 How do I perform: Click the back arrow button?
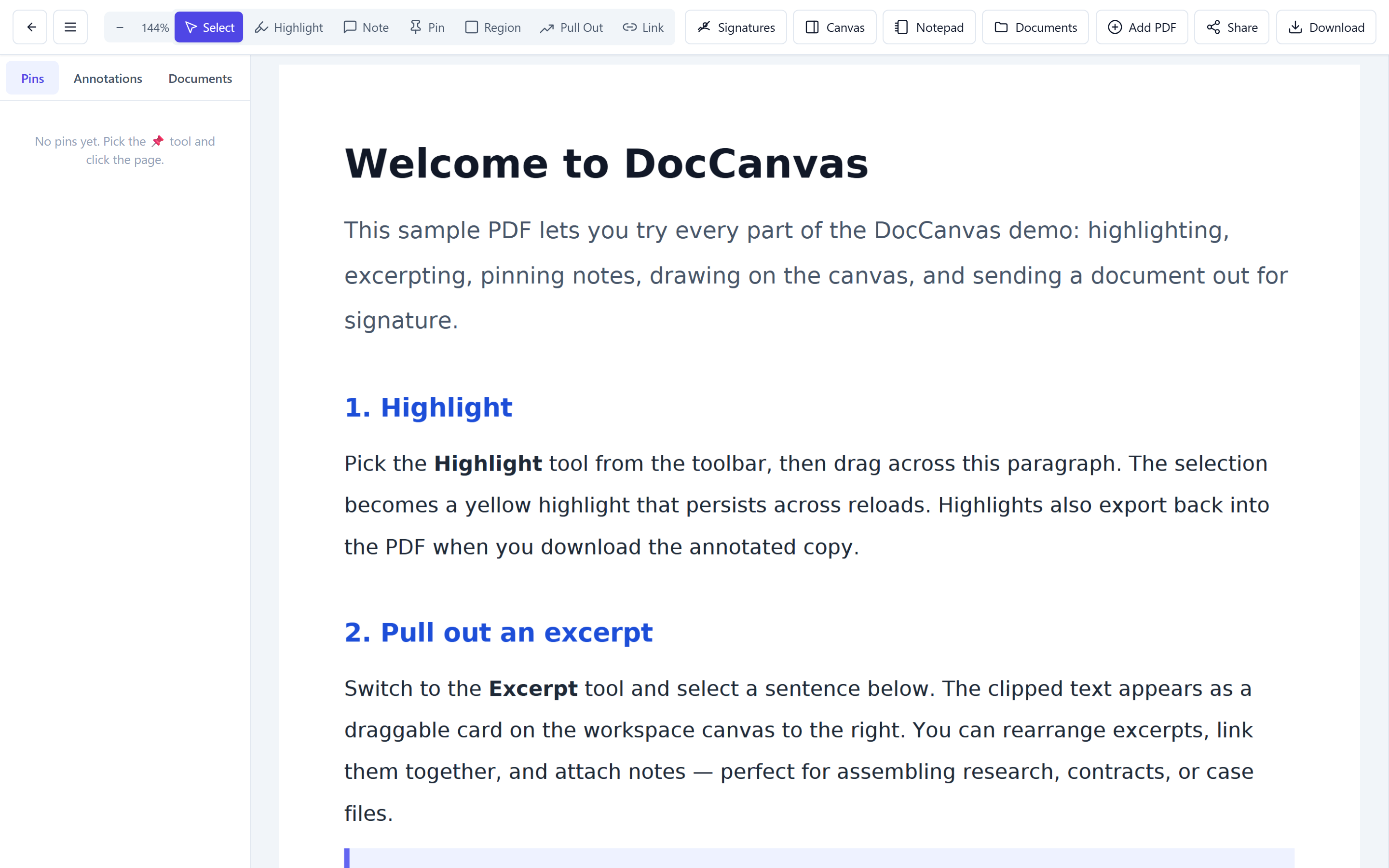pos(30,27)
